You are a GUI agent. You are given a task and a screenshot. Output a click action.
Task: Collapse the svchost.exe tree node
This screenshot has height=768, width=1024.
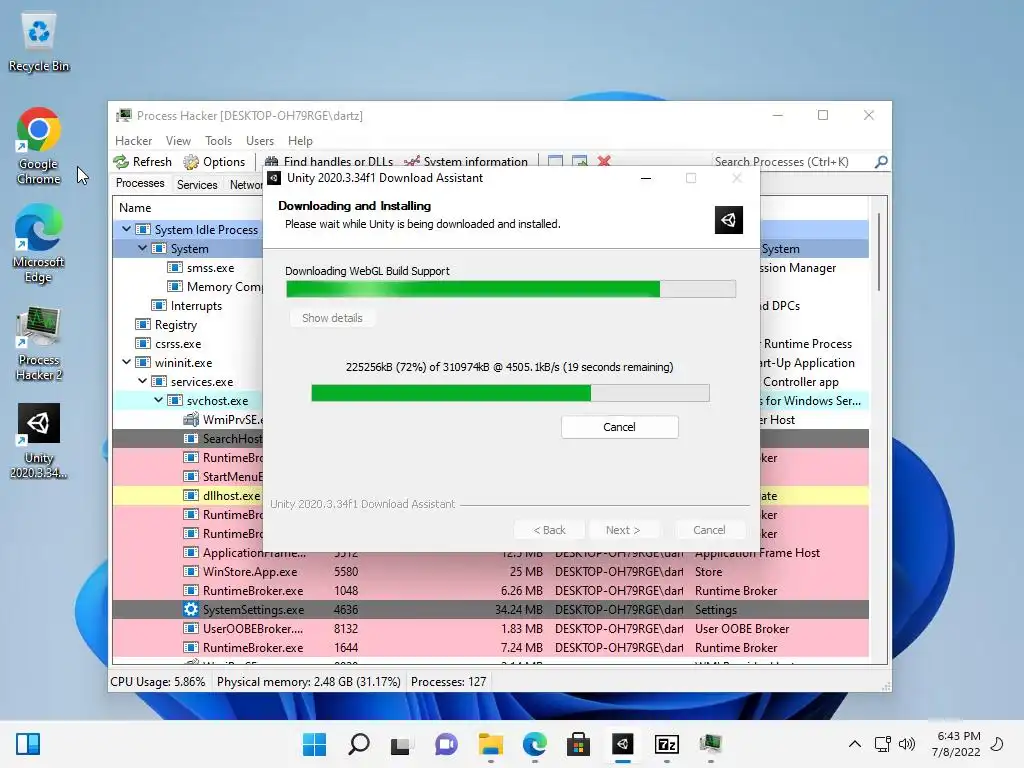click(158, 399)
